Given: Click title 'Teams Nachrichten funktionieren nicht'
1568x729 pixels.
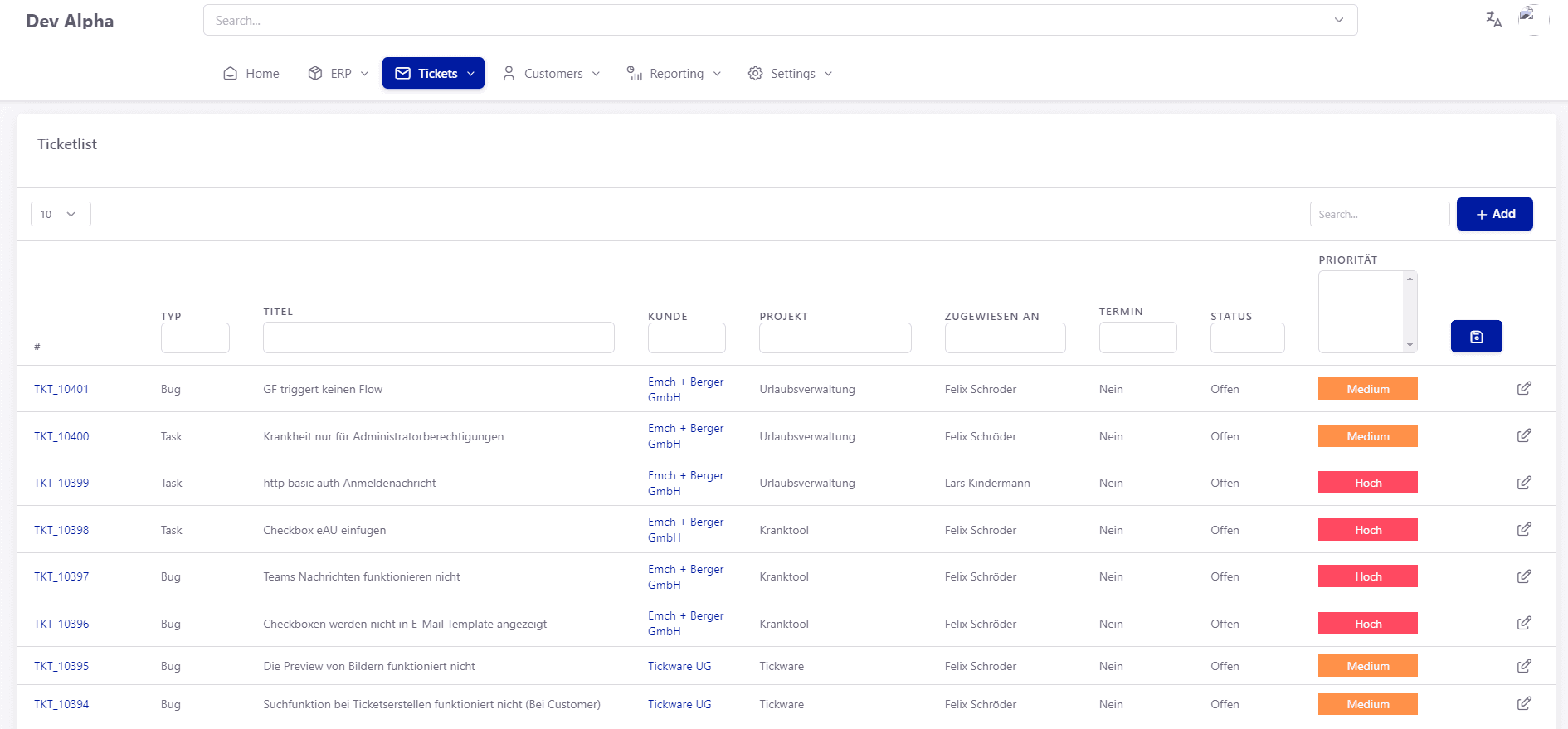Looking at the screenshot, I should [362, 576].
